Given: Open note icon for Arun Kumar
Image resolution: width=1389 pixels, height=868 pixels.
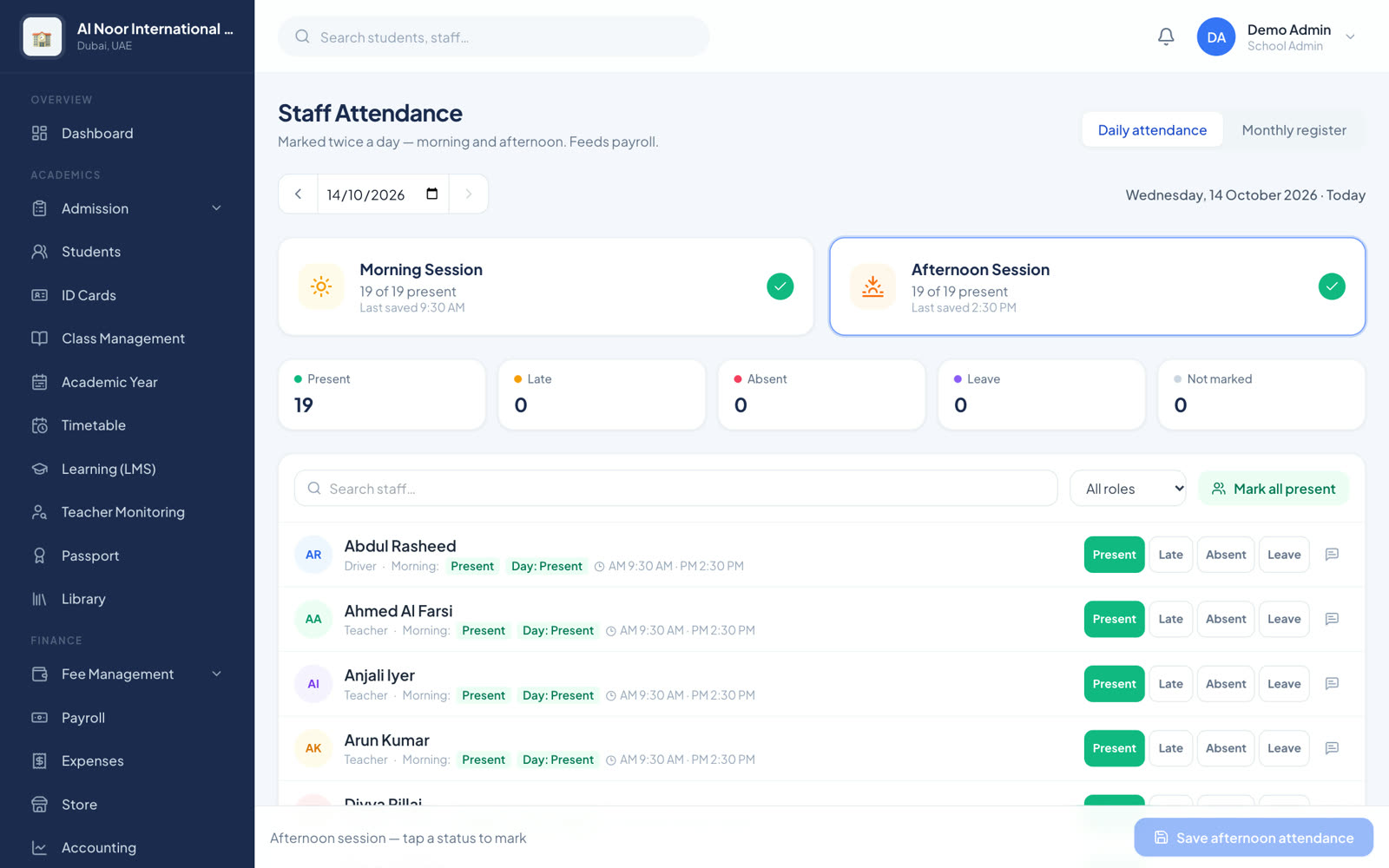Looking at the screenshot, I should [x=1332, y=748].
